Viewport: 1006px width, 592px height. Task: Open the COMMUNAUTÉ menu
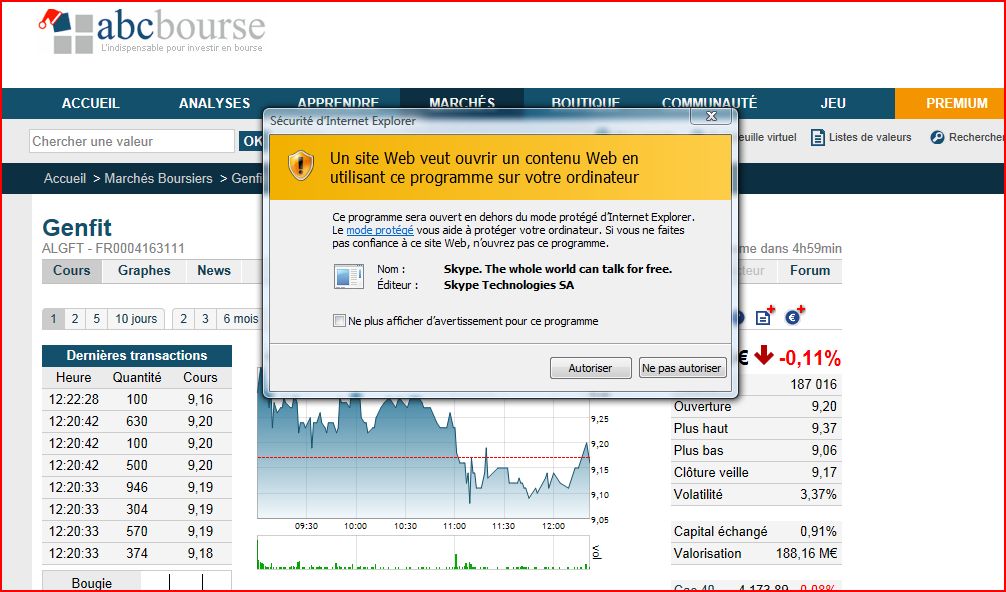710,103
